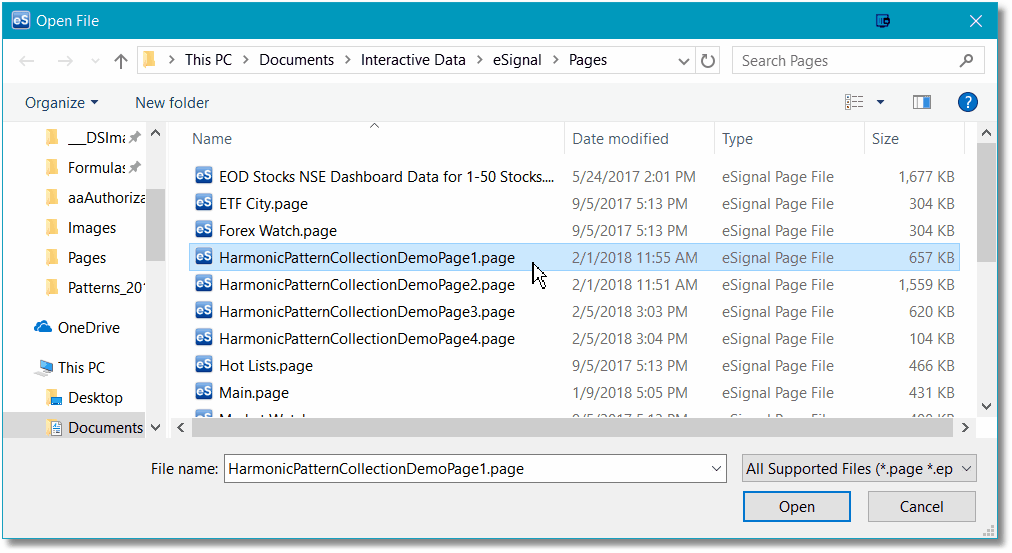The height and width of the screenshot is (553, 1012).
Task: Click the Open button
Action: (796, 507)
